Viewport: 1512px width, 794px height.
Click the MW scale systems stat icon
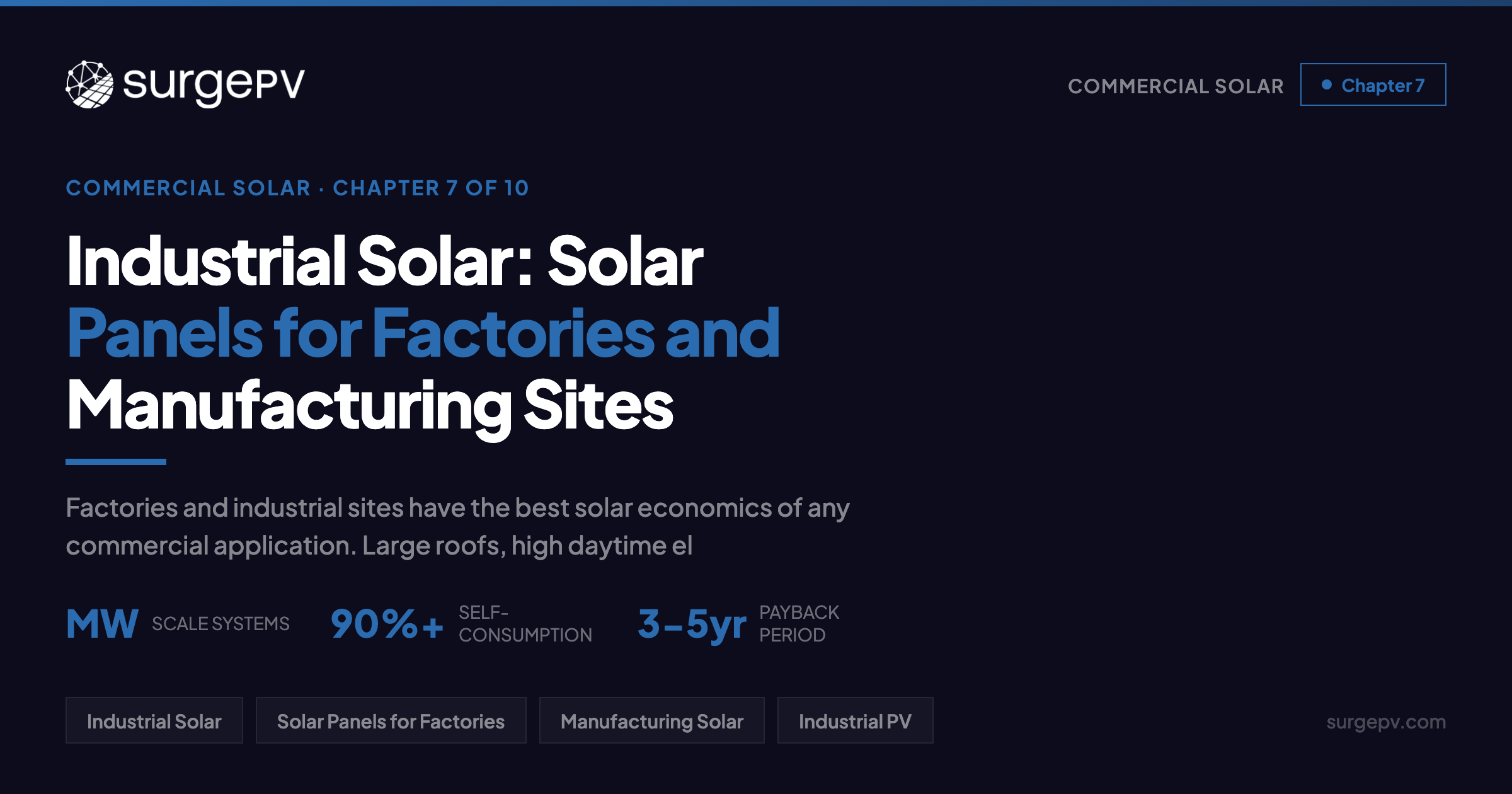pos(102,624)
